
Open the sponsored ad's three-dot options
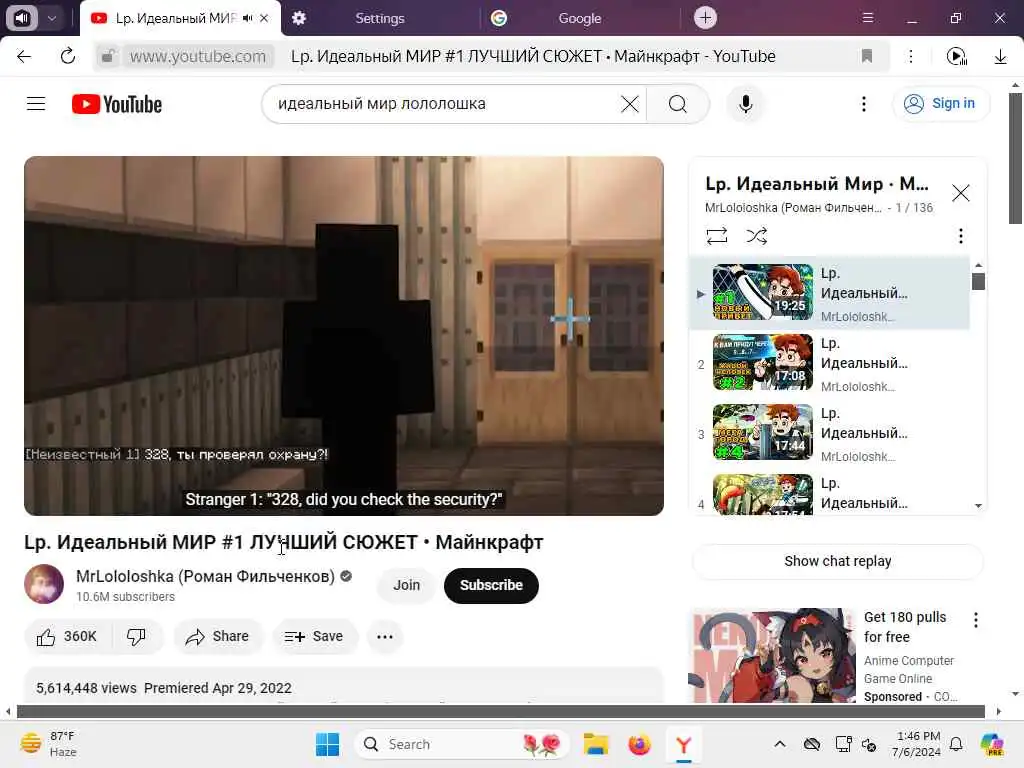click(x=976, y=620)
